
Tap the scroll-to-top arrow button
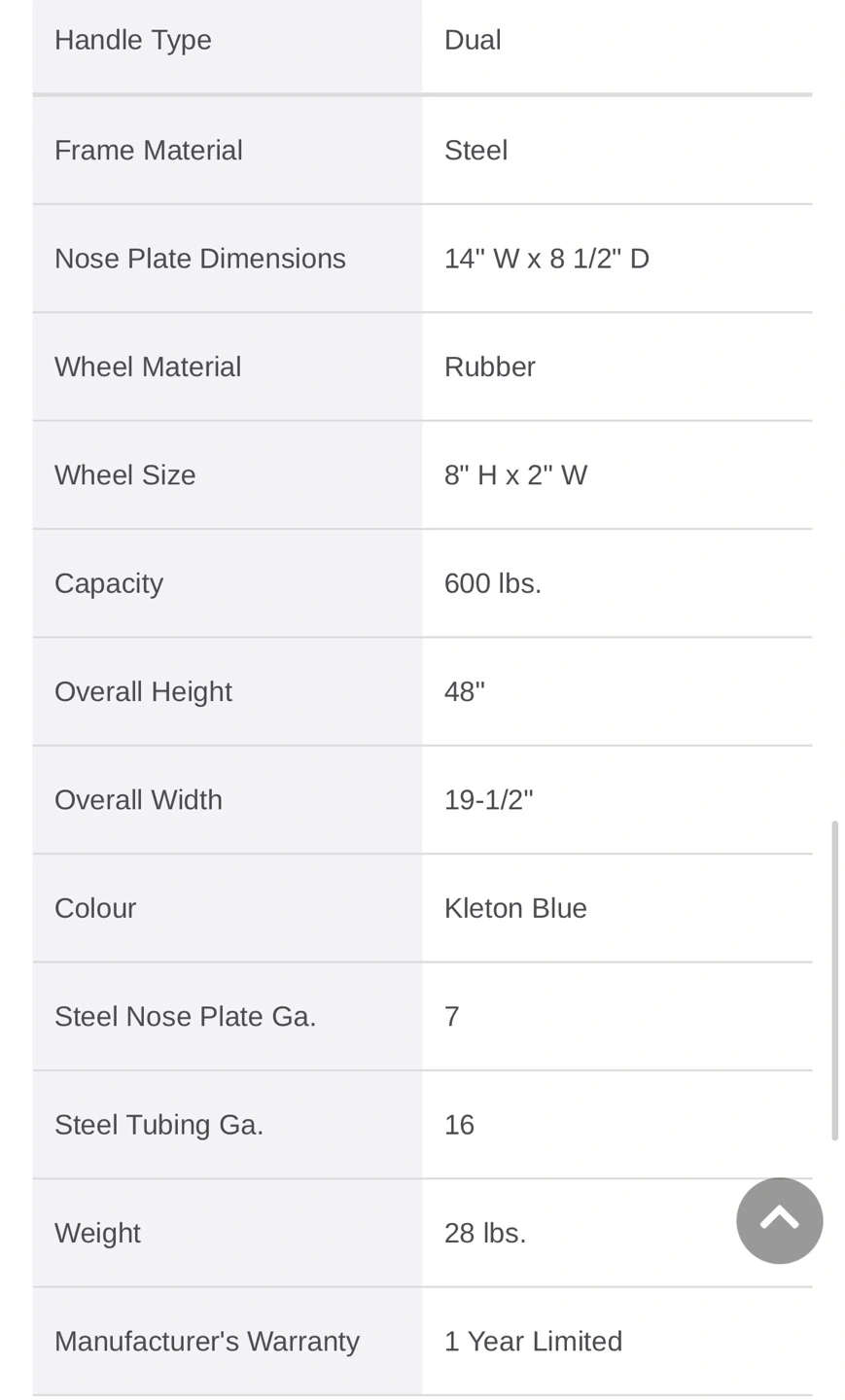pos(779,1220)
